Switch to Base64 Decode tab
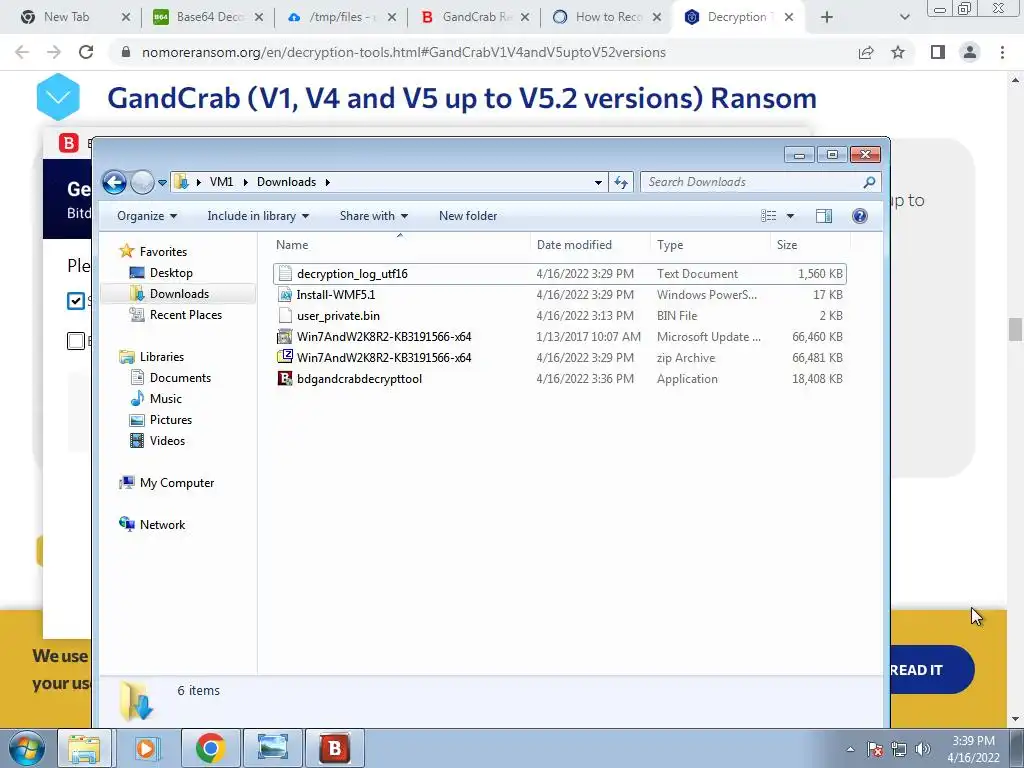 point(210,17)
